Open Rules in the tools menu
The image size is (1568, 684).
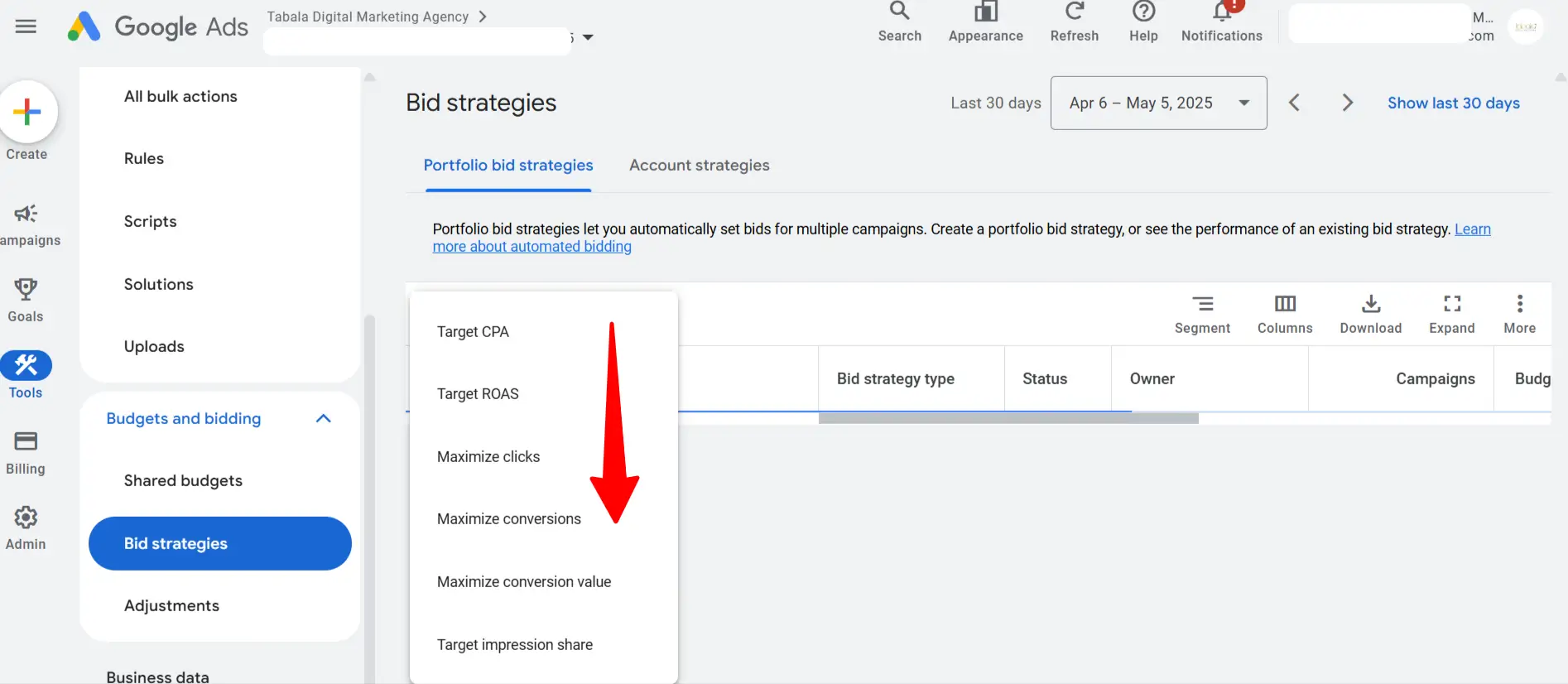144,158
